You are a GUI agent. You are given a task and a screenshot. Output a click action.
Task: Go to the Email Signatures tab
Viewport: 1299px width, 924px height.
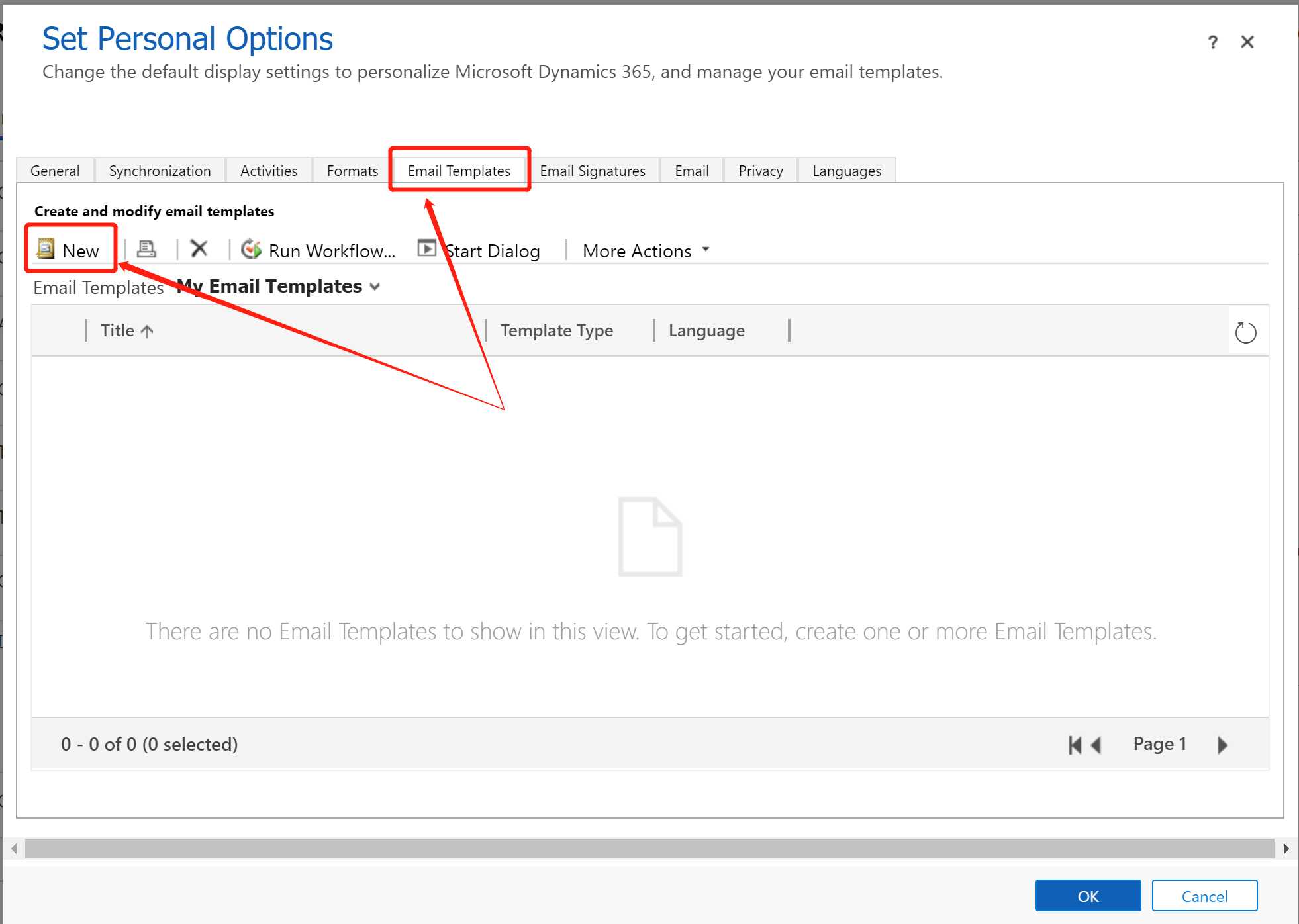pyautogui.click(x=593, y=171)
